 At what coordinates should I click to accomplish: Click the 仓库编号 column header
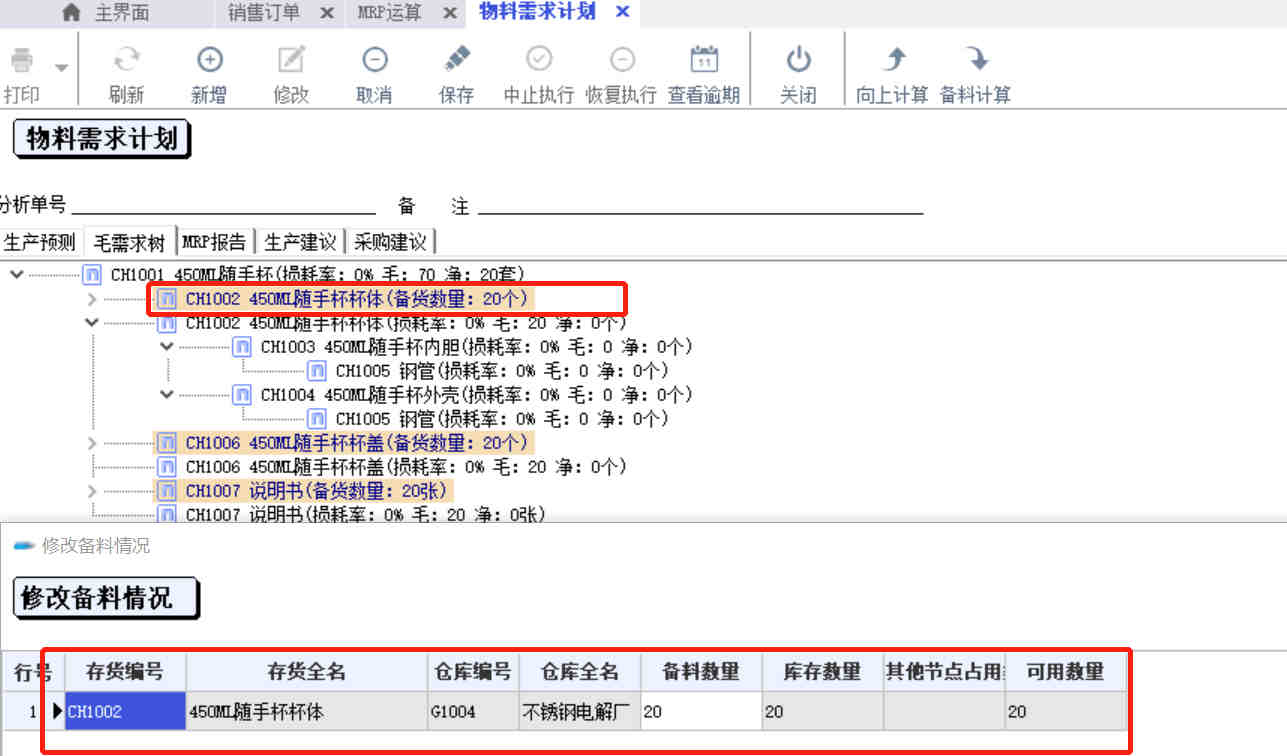coord(473,672)
